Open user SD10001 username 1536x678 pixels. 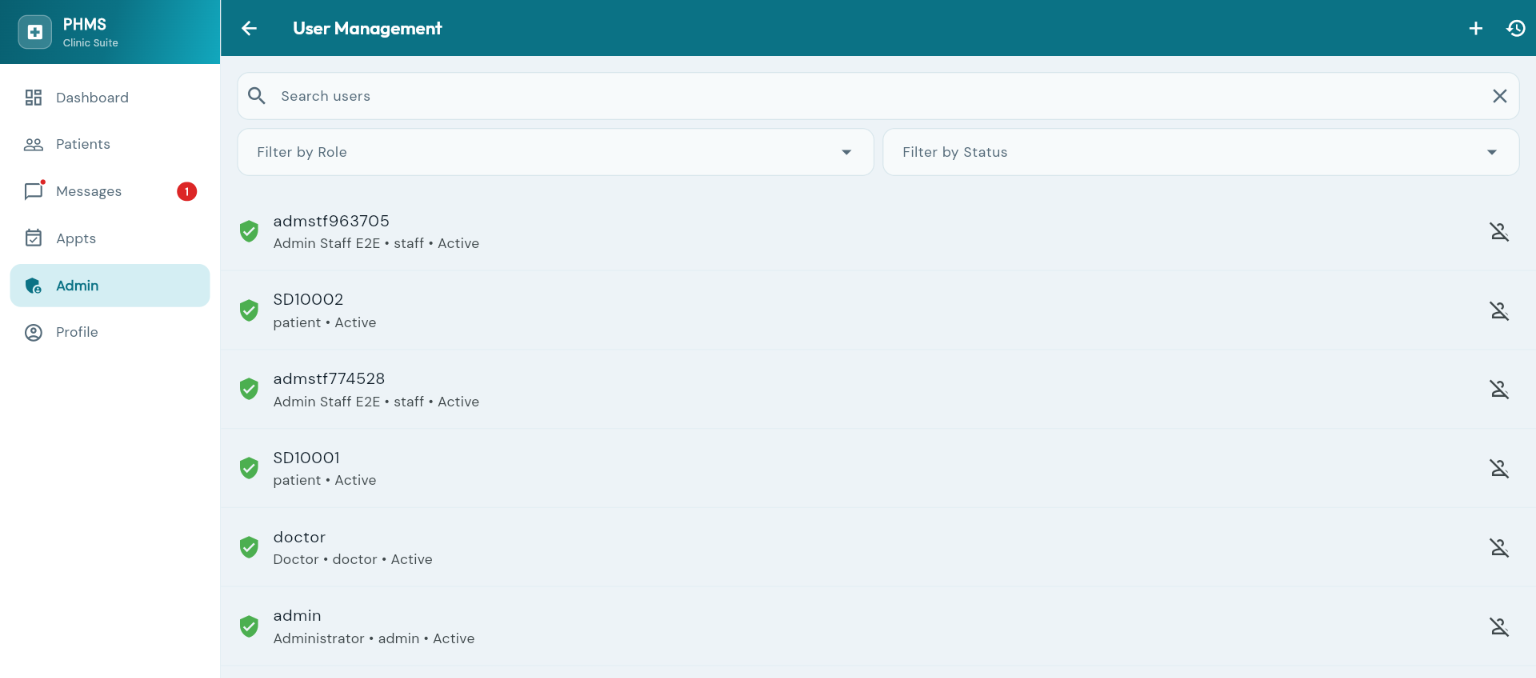(x=307, y=458)
